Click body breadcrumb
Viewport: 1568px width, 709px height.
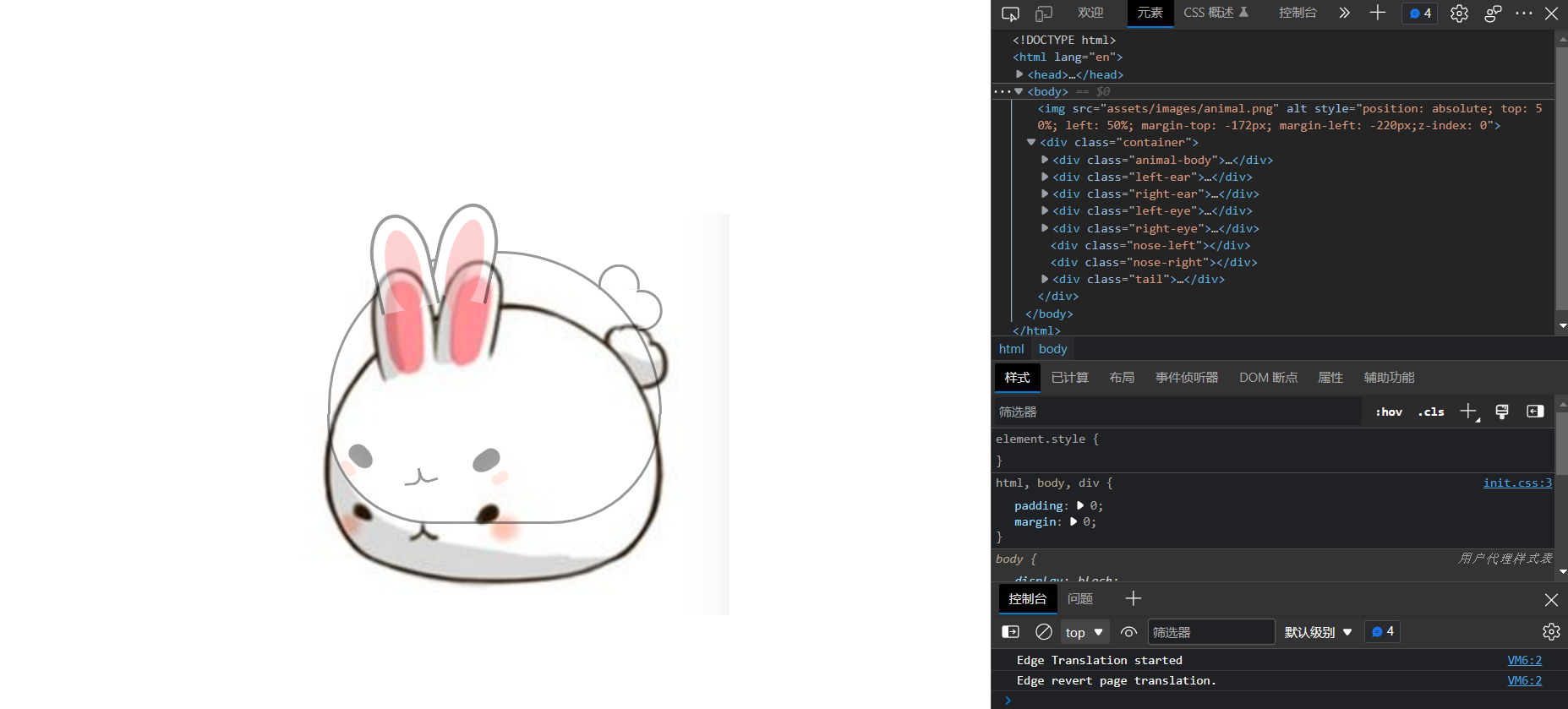[x=1052, y=349]
